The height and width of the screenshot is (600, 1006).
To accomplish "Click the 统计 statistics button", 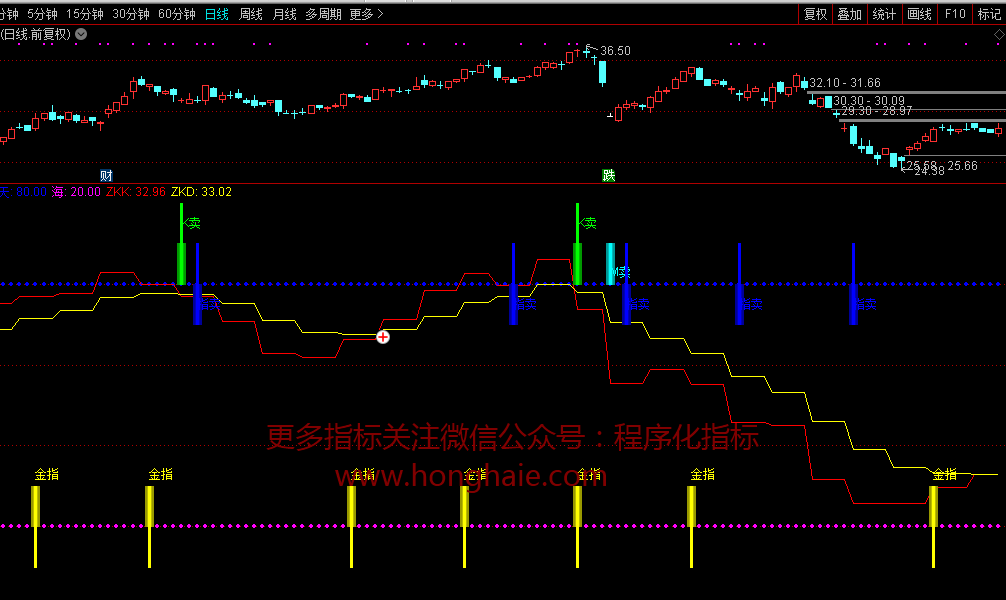I will (x=884, y=14).
